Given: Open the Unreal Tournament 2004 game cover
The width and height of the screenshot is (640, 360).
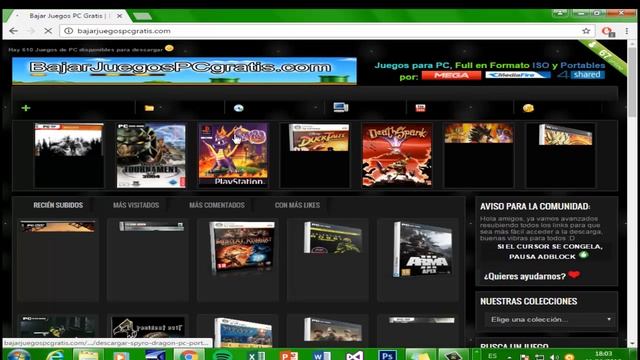Looking at the screenshot, I should (x=151, y=156).
